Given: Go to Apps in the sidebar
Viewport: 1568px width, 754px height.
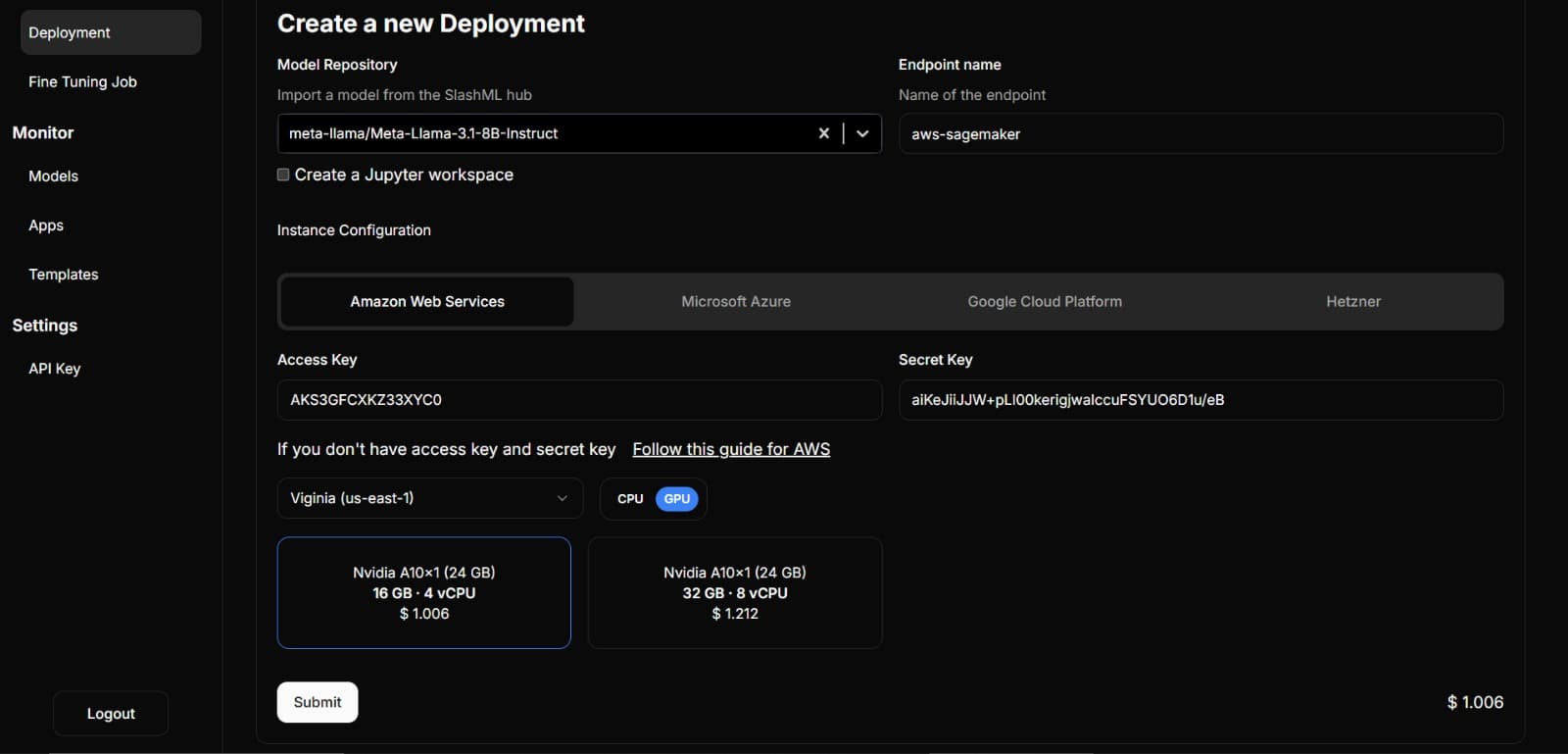Looking at the screenshot, I should click(46, 226).
